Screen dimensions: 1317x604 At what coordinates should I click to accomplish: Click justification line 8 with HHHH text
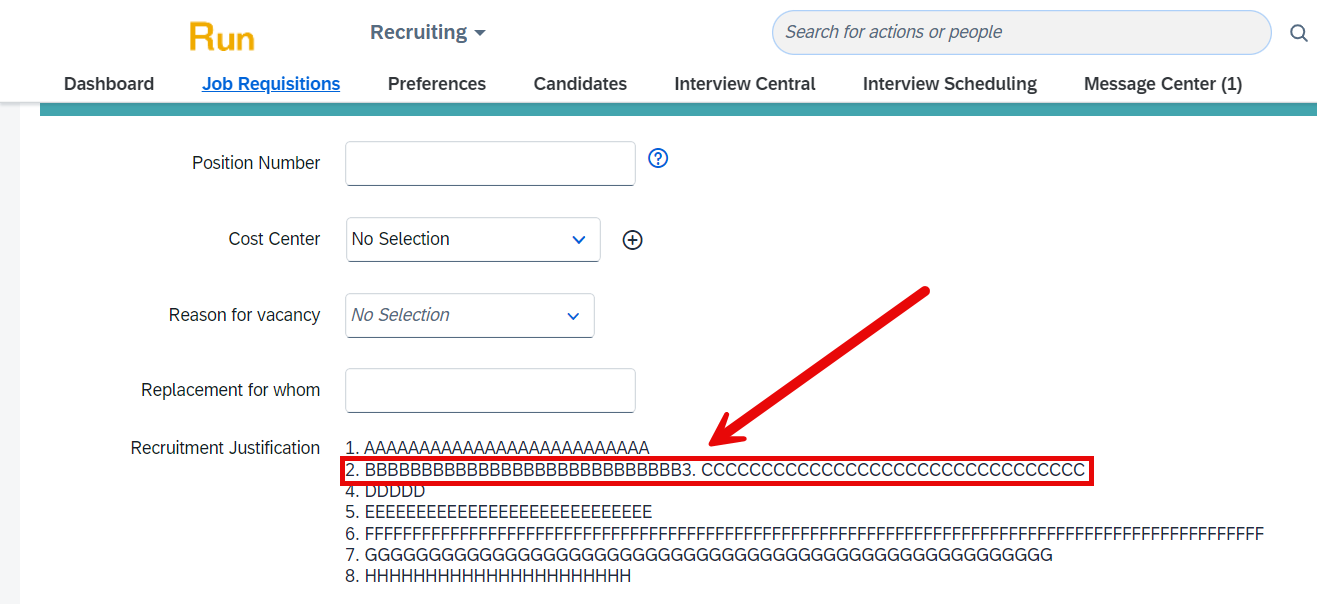(488, 577)
